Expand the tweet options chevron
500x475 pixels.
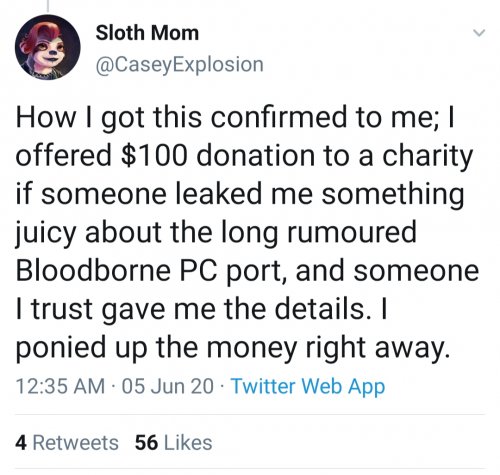(x=479, y=33)
